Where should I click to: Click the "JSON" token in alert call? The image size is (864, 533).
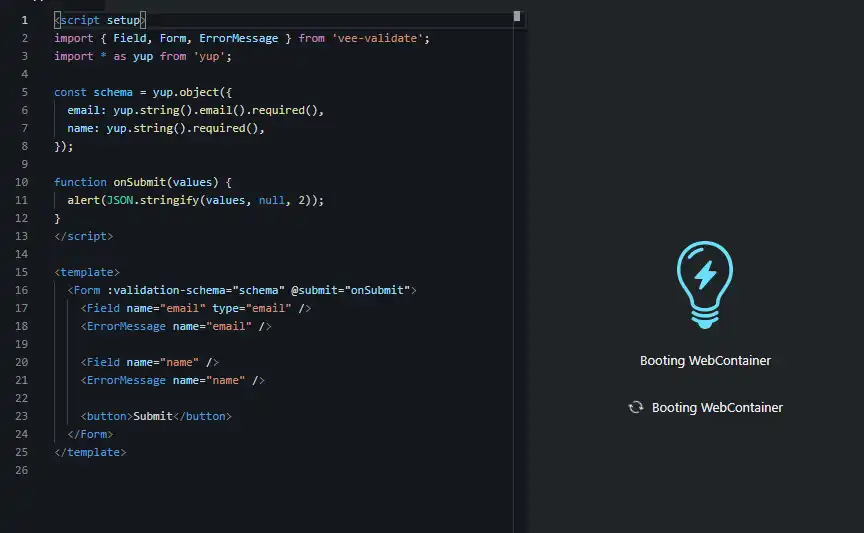tap(120, 200)
